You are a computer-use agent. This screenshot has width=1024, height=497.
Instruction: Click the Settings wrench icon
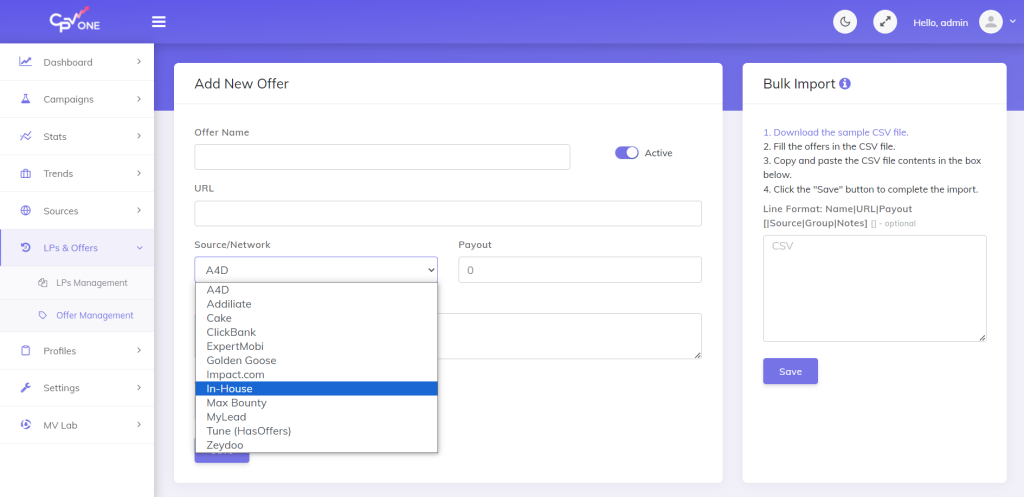[25, 388]
